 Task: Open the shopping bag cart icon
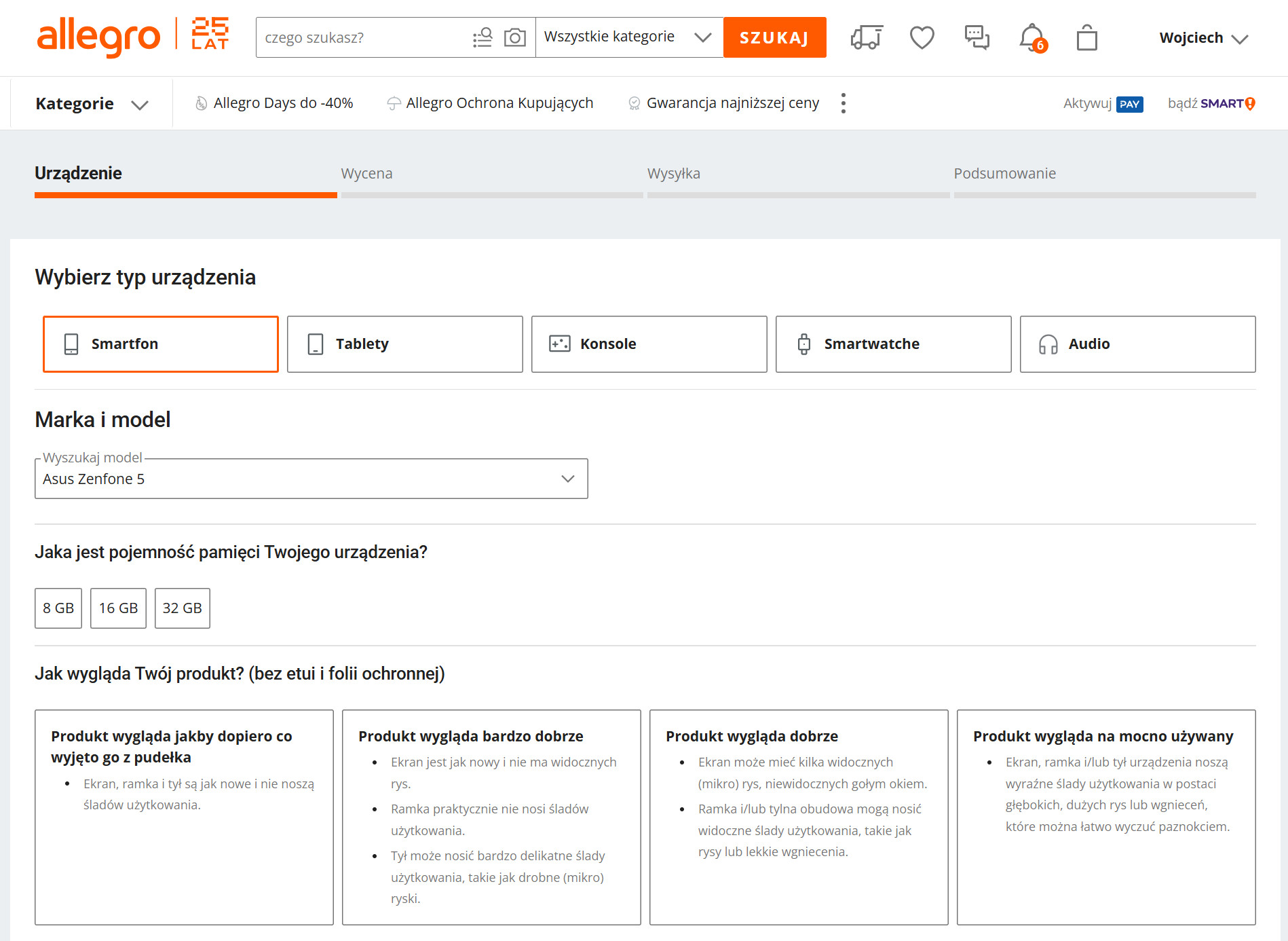pos(1086,38)
